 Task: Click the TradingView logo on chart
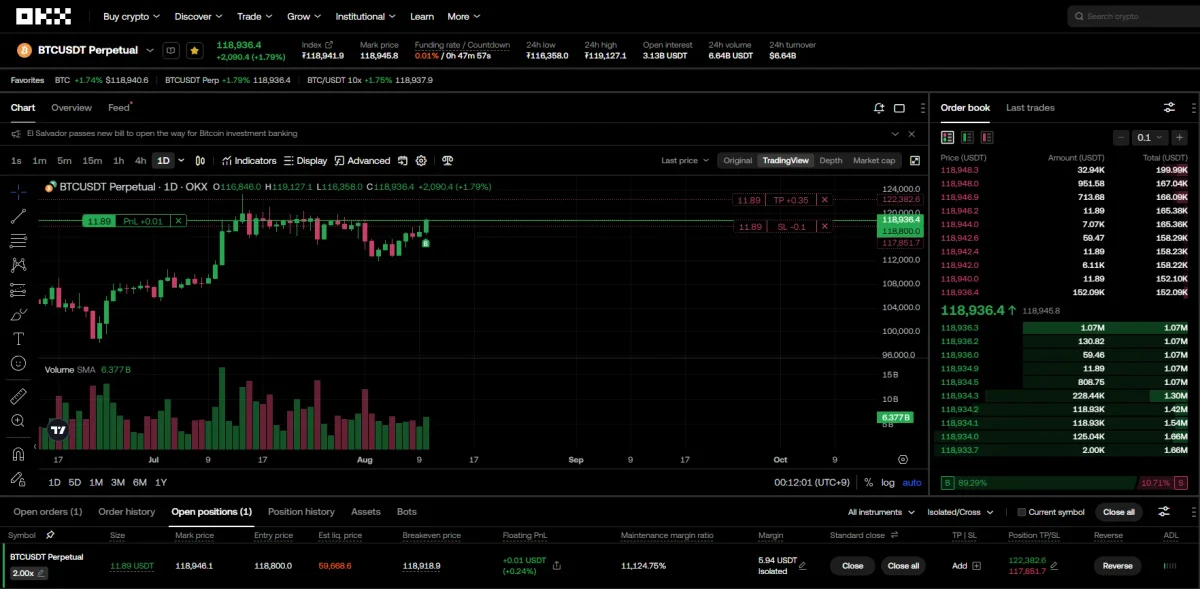(58, 431)
